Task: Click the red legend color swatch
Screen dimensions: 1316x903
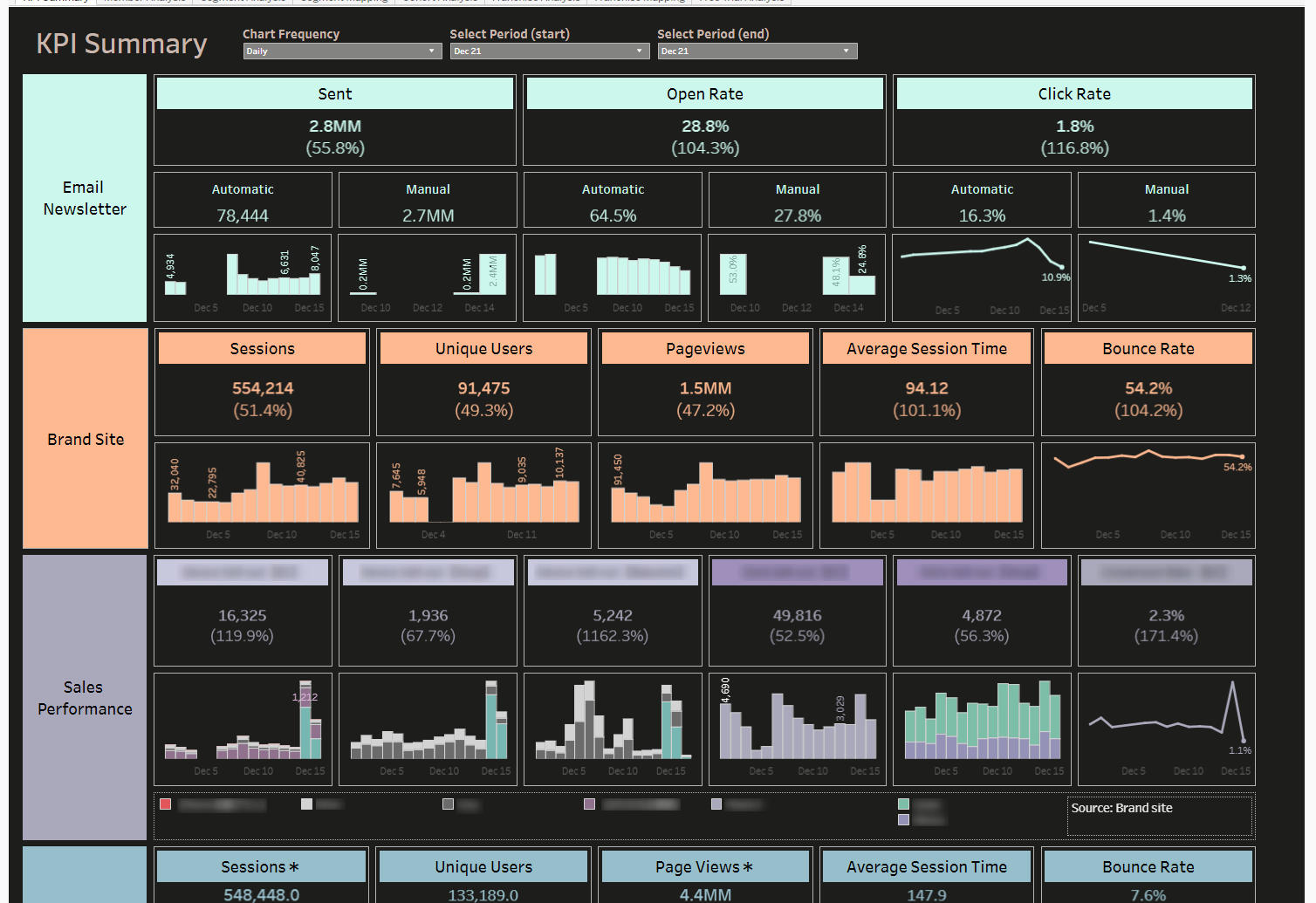Action: (166, 804)
